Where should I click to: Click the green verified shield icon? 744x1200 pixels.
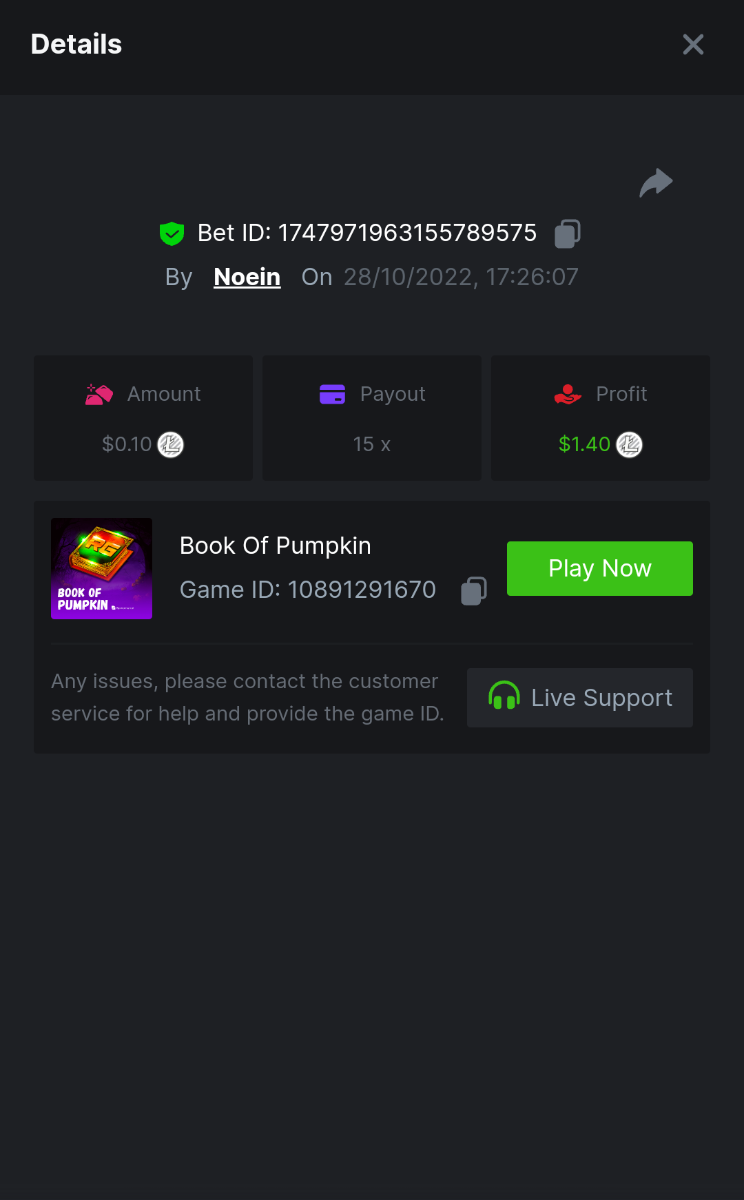[172, 234]
